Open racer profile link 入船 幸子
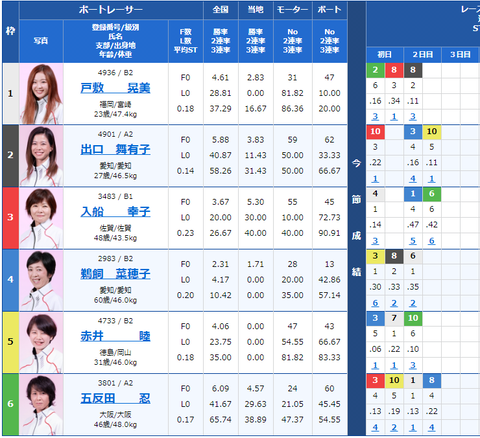Image resolution: width=480 pixels, height=438 pixels. click(115, 212)
